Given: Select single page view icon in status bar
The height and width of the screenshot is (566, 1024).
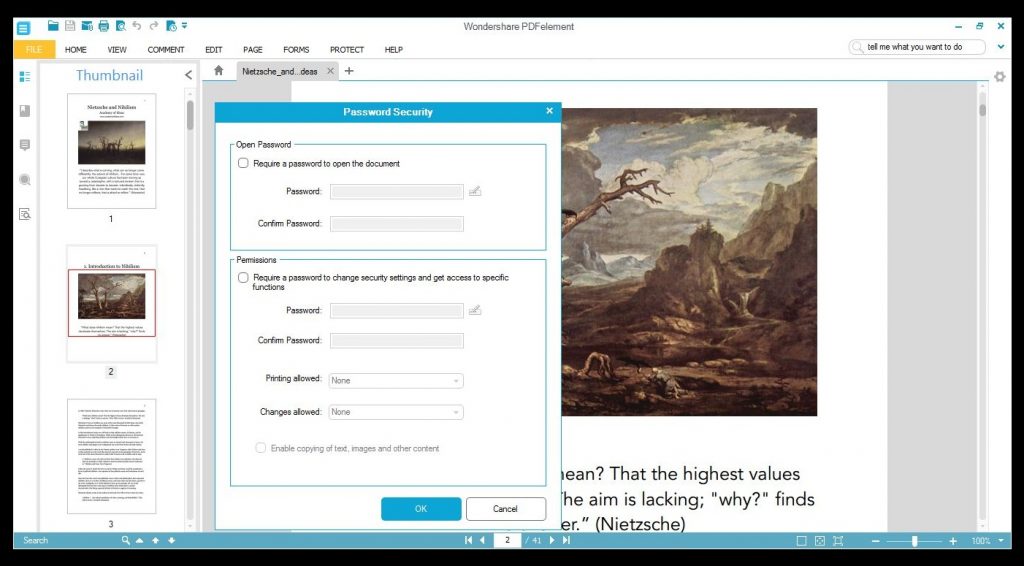Looking at the screenshot, I should point(801,541).
